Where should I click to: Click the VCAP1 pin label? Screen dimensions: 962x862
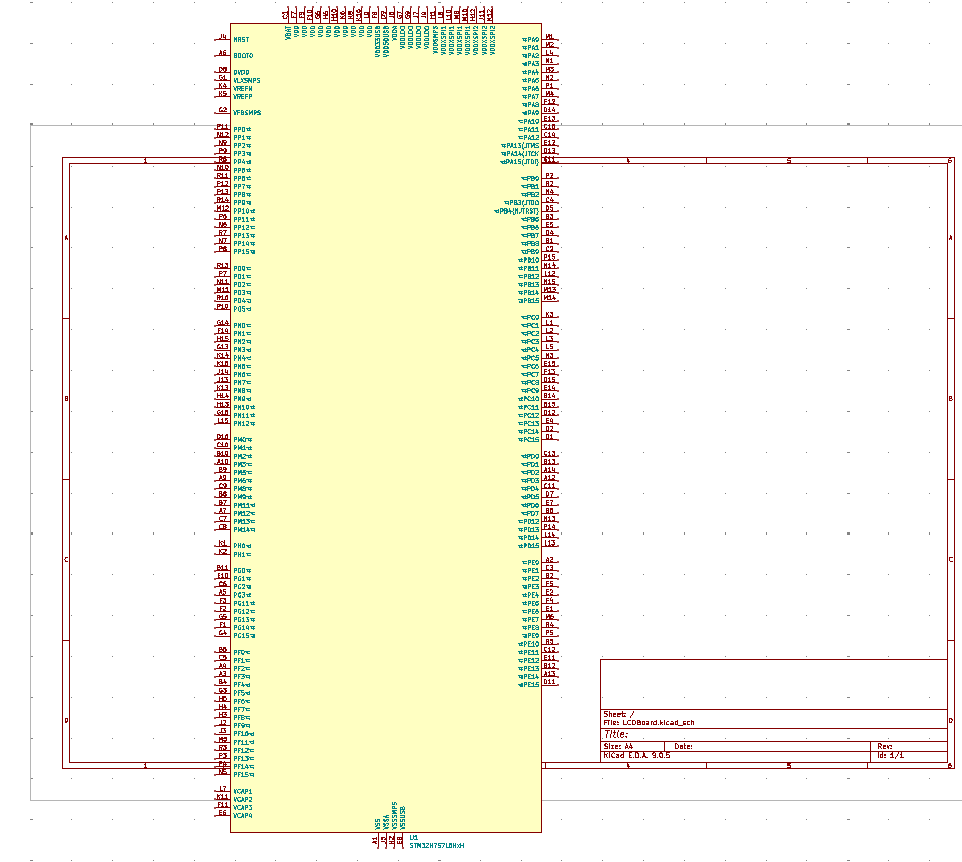(x=243, y=791)
